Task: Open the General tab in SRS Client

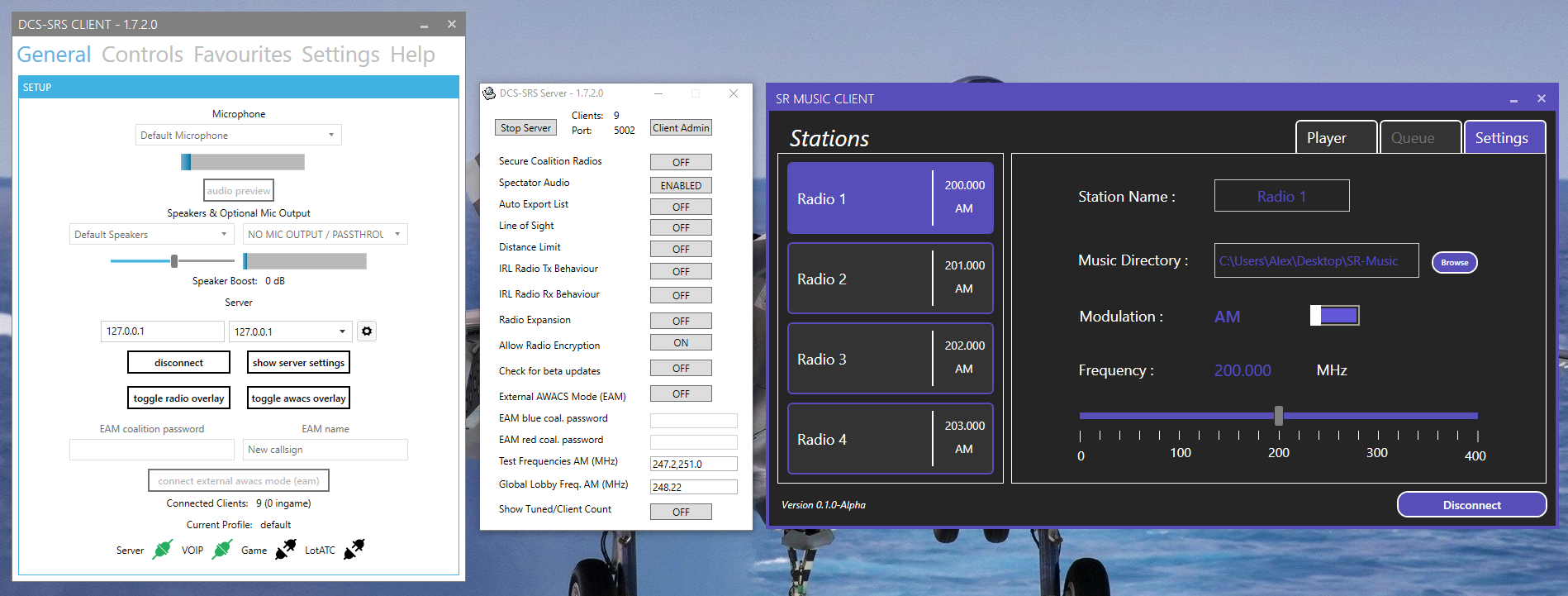Action: [54, 55]
